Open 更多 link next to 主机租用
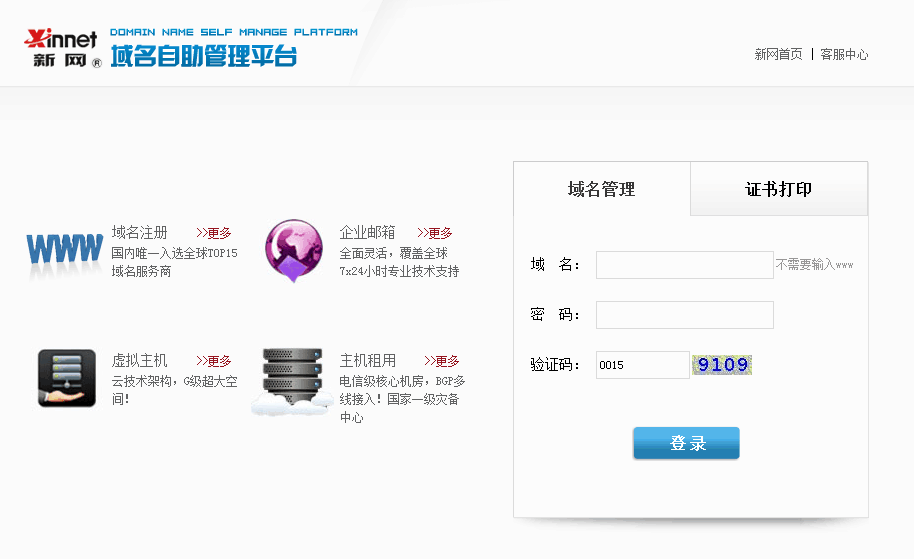 (x=442, y=361)
